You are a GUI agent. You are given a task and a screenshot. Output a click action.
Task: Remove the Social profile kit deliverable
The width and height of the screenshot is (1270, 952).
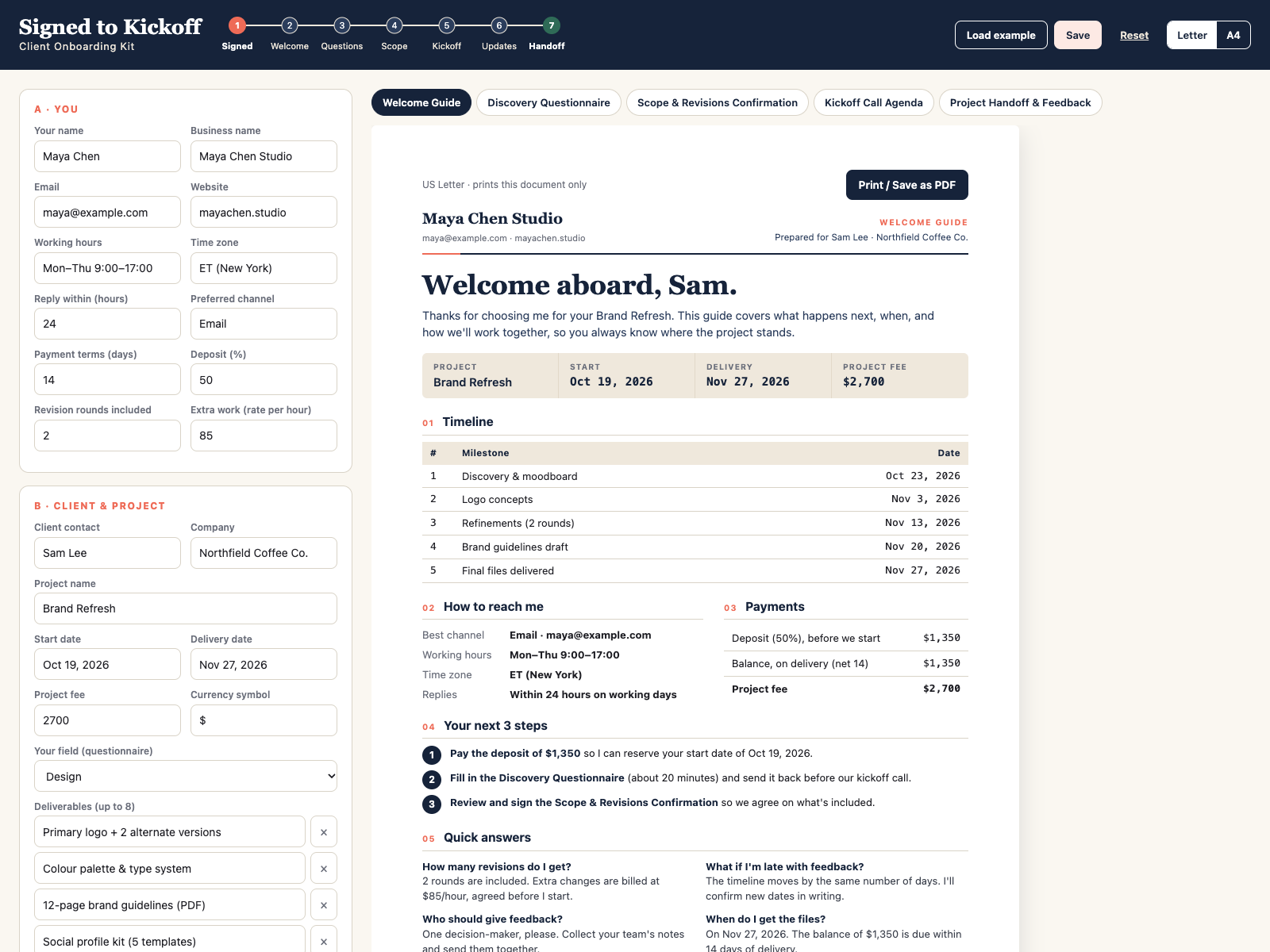click(324, 941)
